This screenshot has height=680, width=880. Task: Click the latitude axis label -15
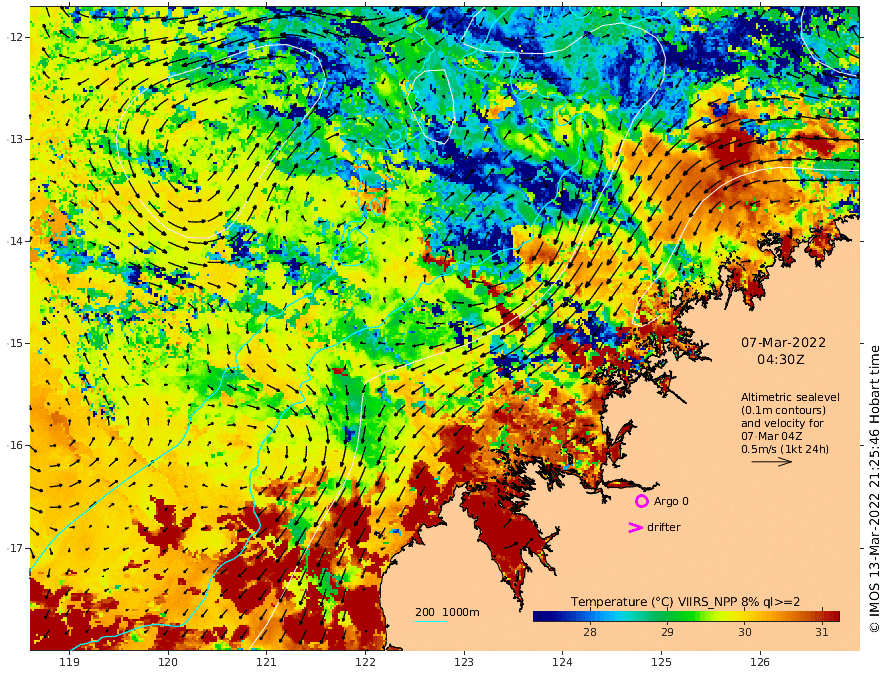[15, 343]
